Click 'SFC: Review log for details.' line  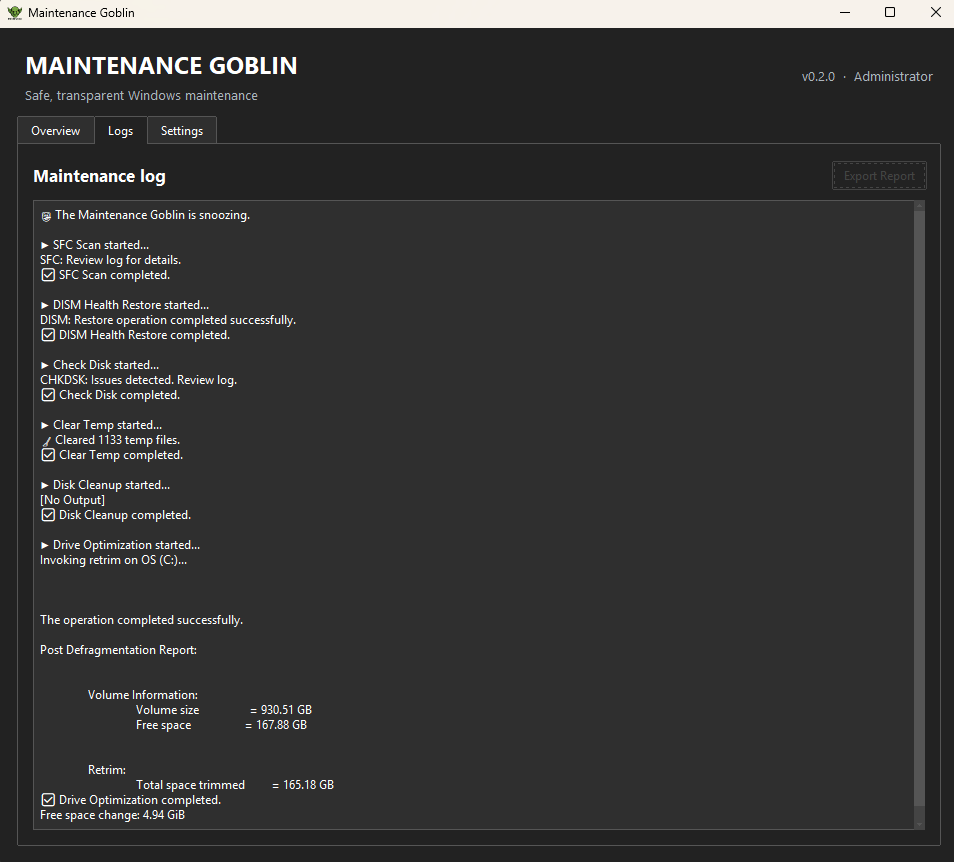110,260
